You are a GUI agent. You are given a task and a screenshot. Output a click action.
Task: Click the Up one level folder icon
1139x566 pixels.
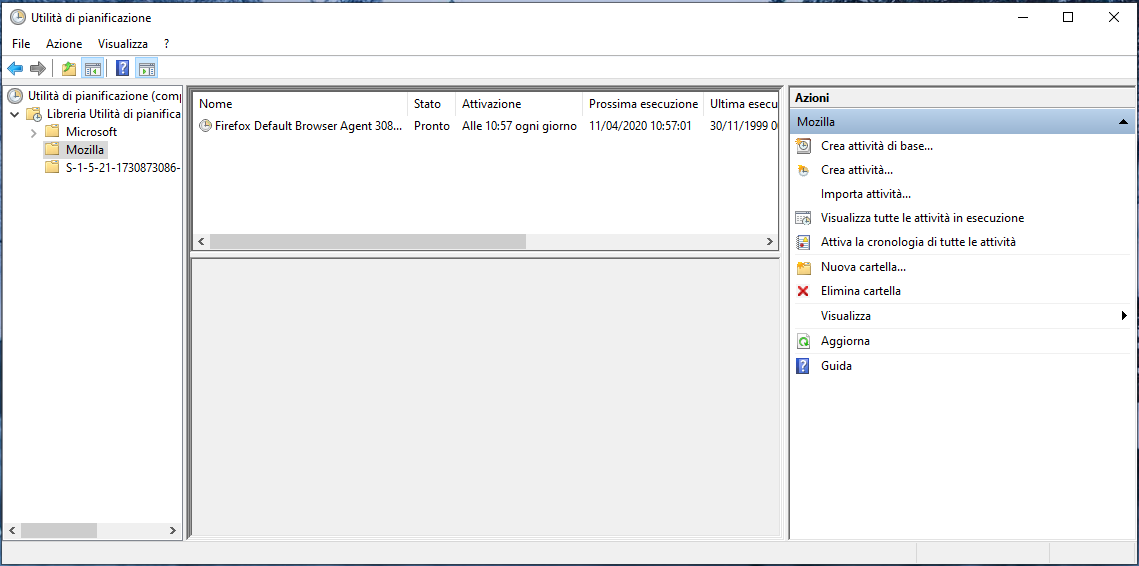point(69,68)
